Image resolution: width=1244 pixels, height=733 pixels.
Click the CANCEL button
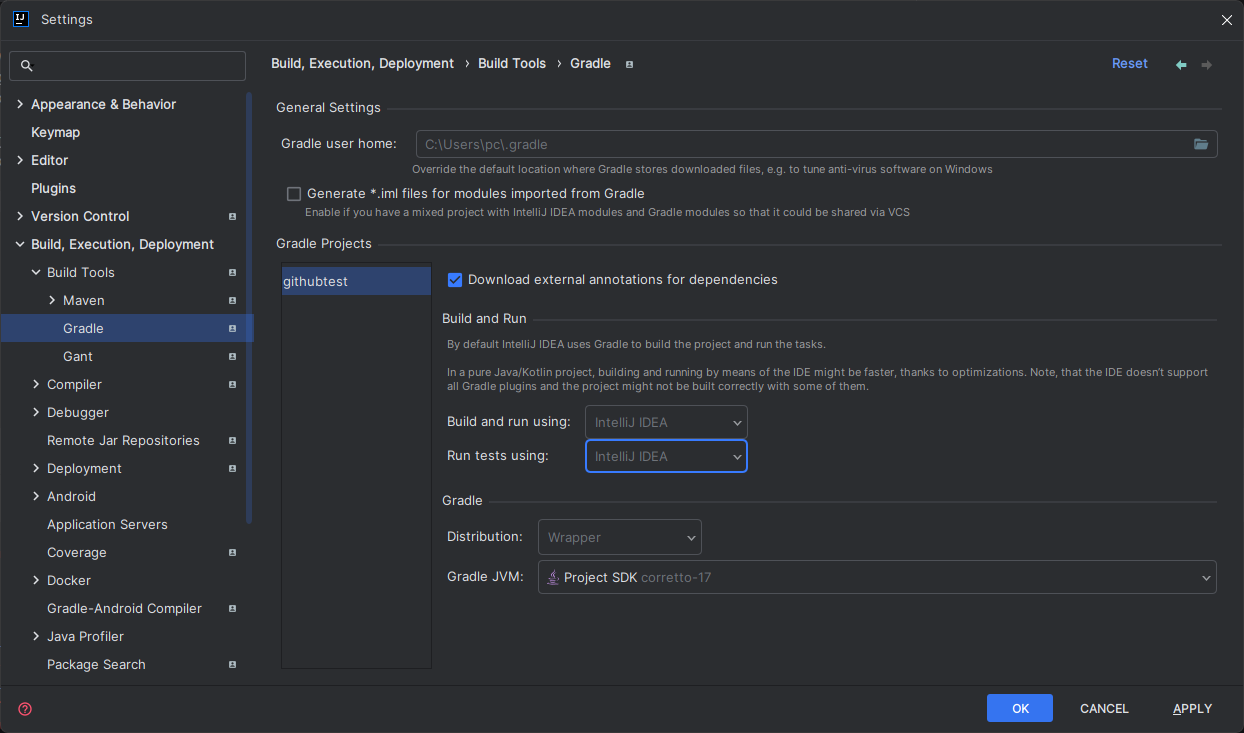pyautogui.click(x=1104, y=708)
